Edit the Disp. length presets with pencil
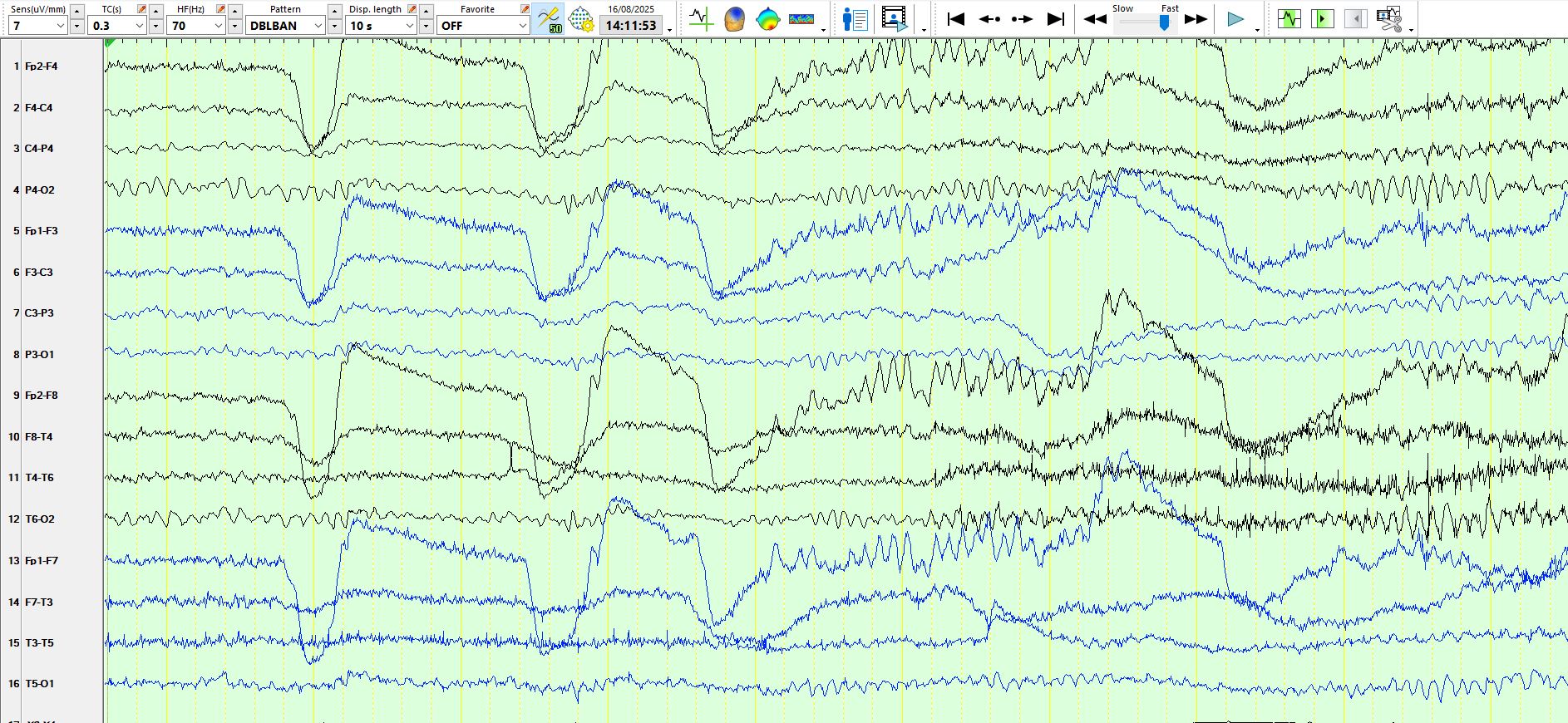The width and height of the screenshot is (1568, 723). pyautogui.click(x=412, y=9)
